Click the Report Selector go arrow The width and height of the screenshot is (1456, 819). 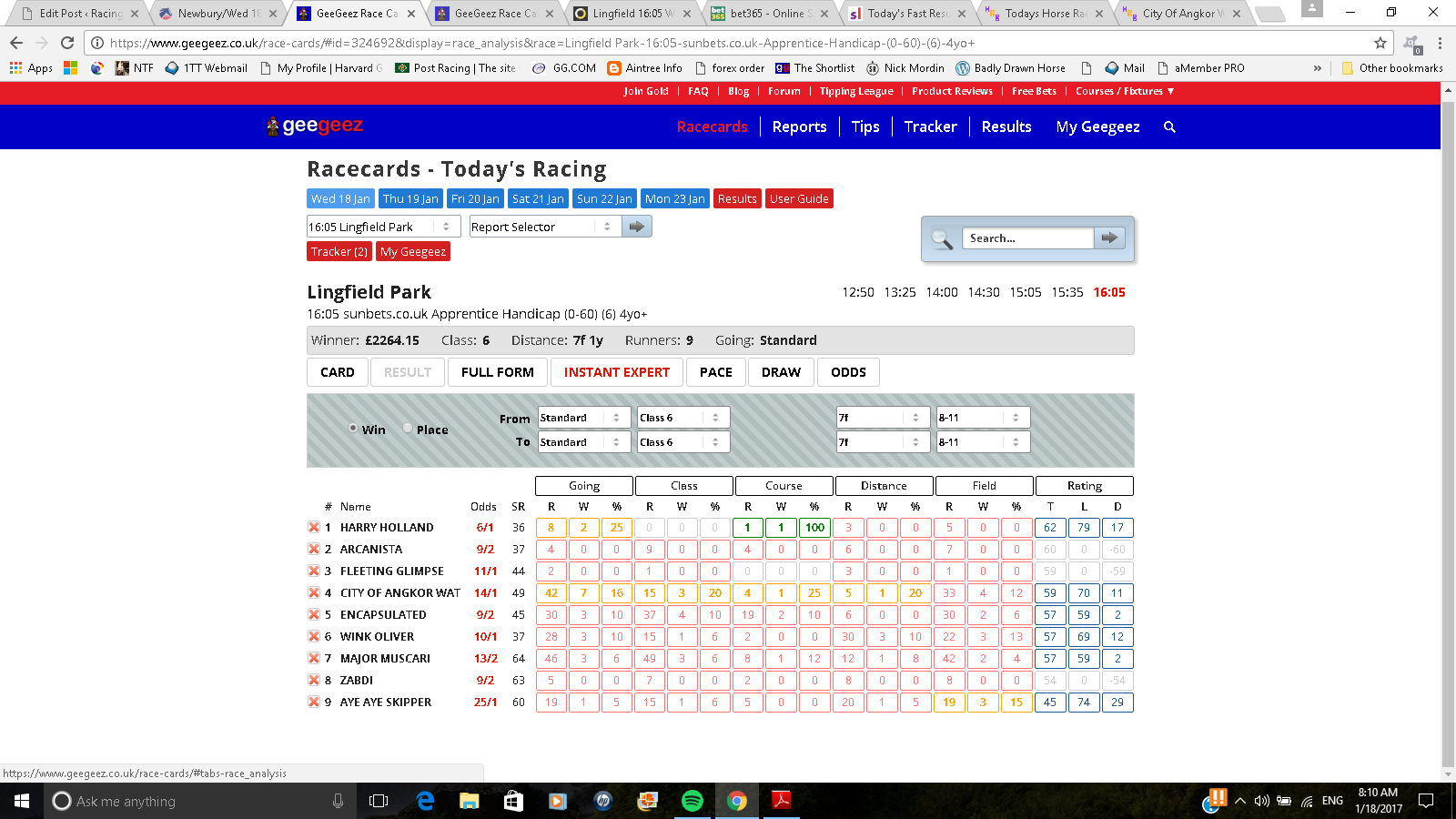(x=637, y=227)
